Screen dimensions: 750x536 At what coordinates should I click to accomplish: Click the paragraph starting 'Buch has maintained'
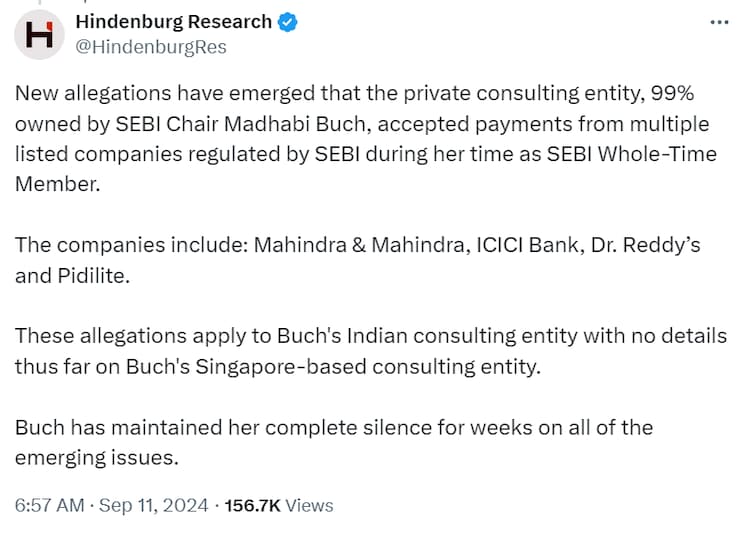coord(334,442)
